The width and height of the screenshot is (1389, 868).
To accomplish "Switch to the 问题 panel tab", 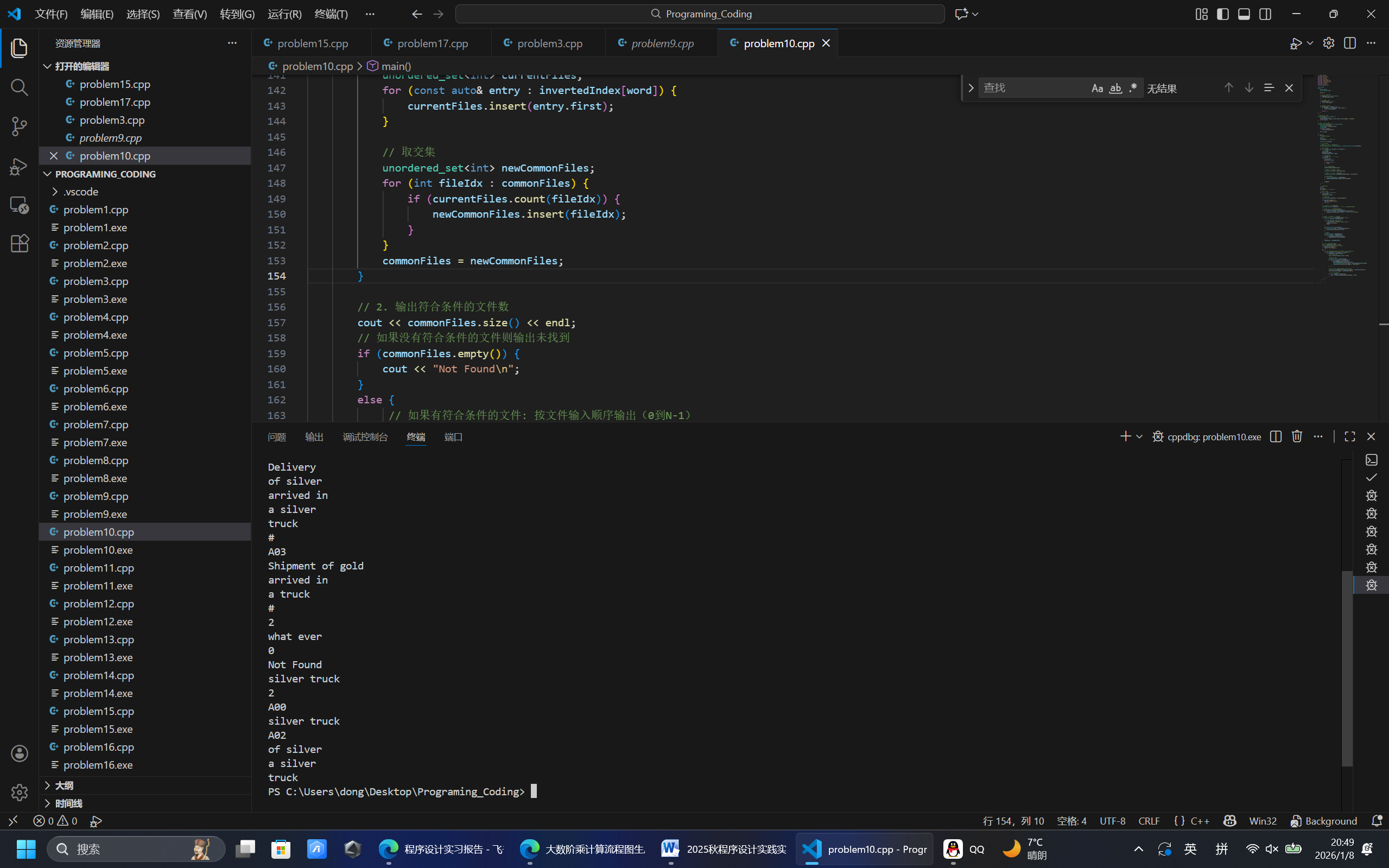I will [277, 437].
